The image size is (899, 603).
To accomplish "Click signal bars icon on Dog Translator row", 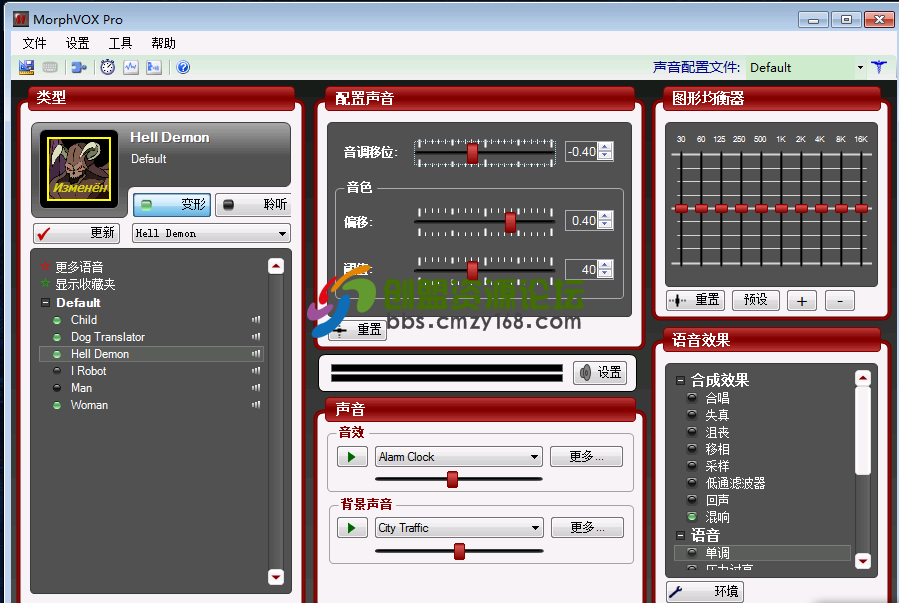I will click(256, 336).
